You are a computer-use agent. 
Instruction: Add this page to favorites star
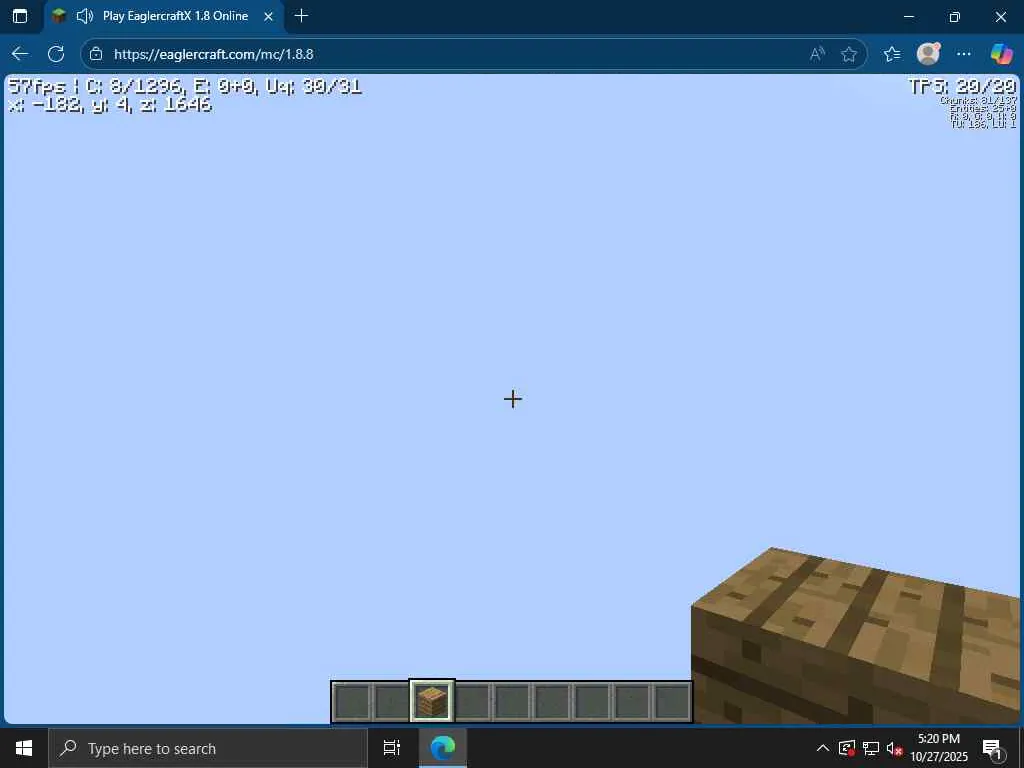click(x=848, y=54)
